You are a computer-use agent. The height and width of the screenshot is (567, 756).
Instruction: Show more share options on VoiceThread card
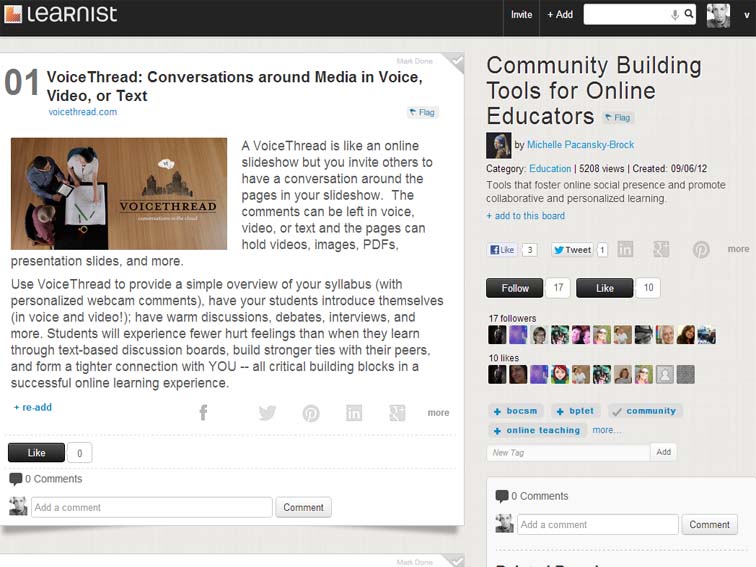click(x=438, y=413)
